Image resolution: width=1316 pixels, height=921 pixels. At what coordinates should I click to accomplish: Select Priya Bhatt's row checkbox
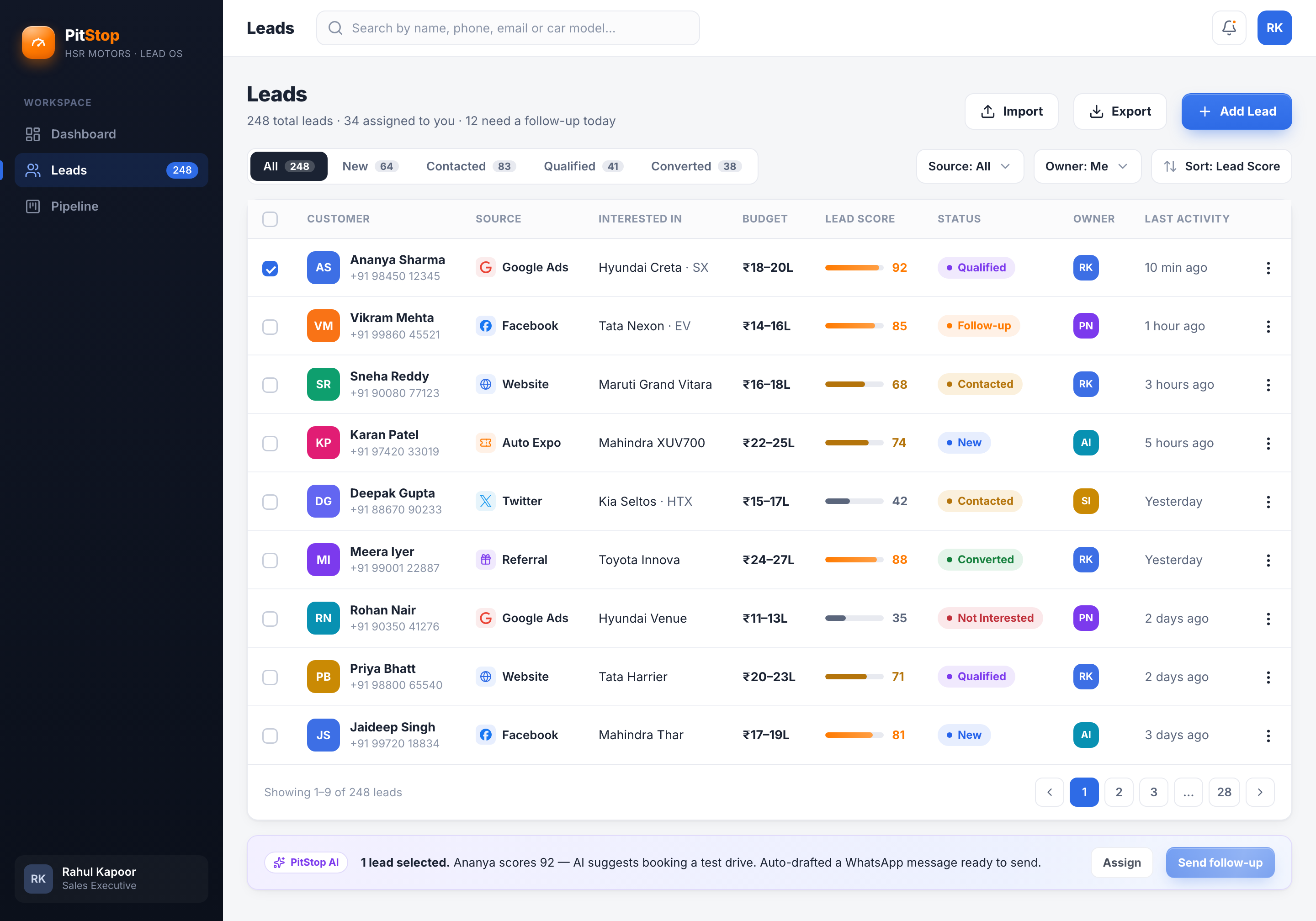[x=270, y=678]
